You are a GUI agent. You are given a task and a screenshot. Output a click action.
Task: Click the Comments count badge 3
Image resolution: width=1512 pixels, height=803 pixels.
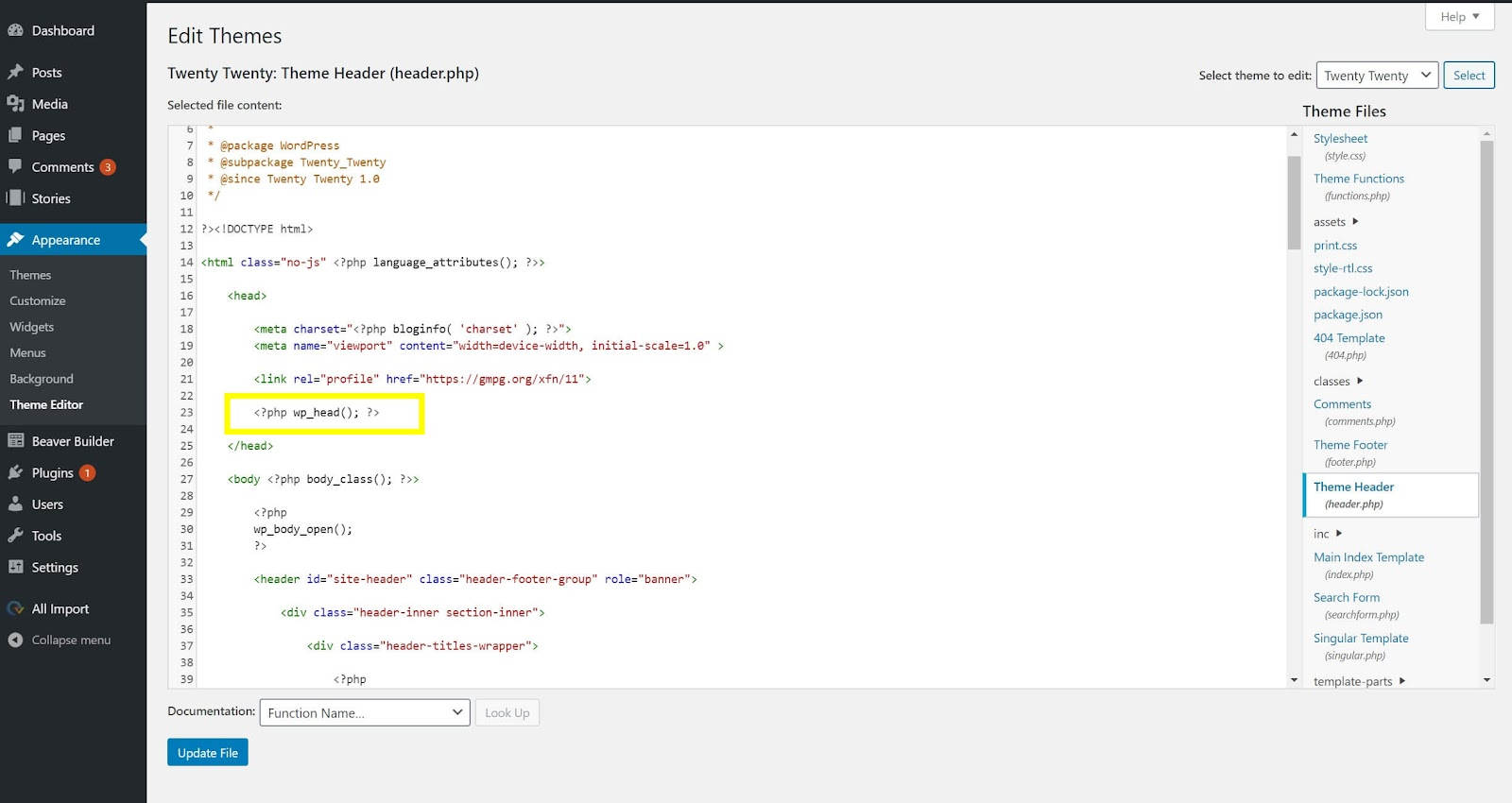coord(108,167)
